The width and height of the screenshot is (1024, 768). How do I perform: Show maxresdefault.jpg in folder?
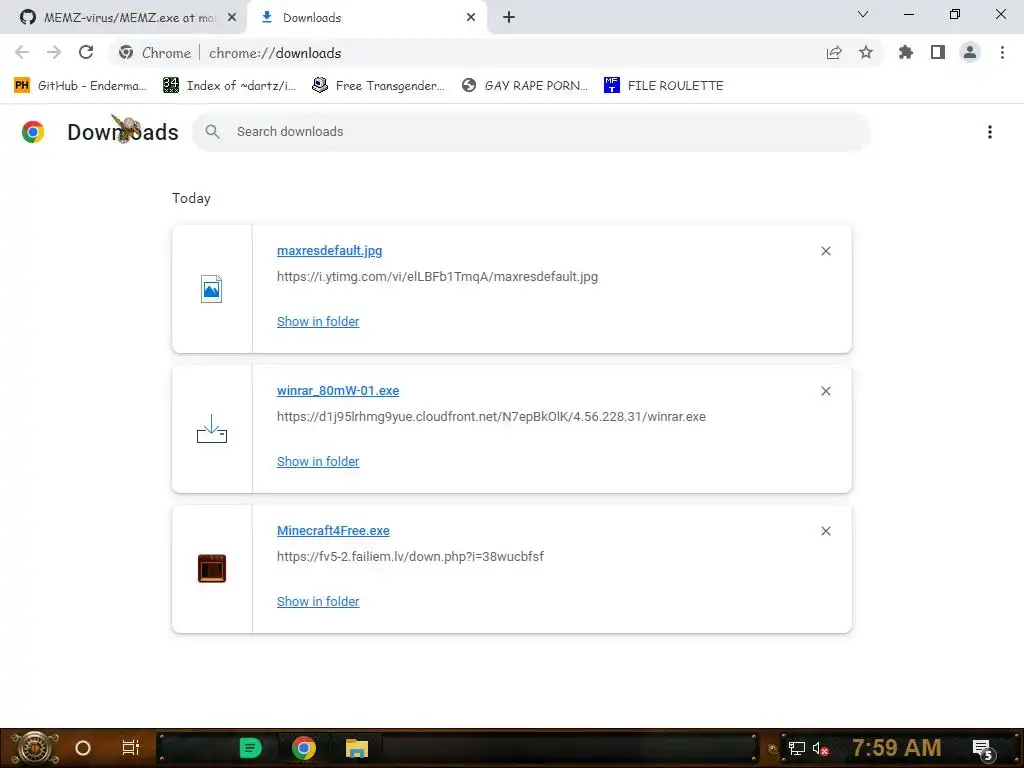pos(318,321)
